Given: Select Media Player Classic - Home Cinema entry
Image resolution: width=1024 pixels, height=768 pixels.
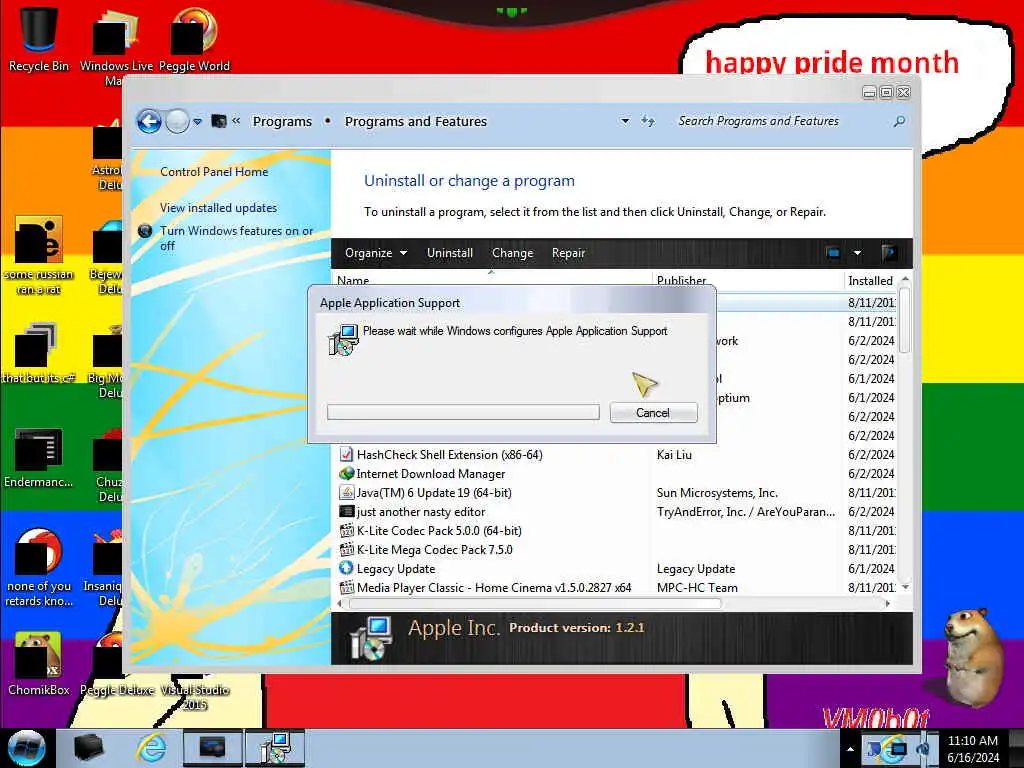Looking at the screenshot, I should pyautogui.click(x=616, y=588).
